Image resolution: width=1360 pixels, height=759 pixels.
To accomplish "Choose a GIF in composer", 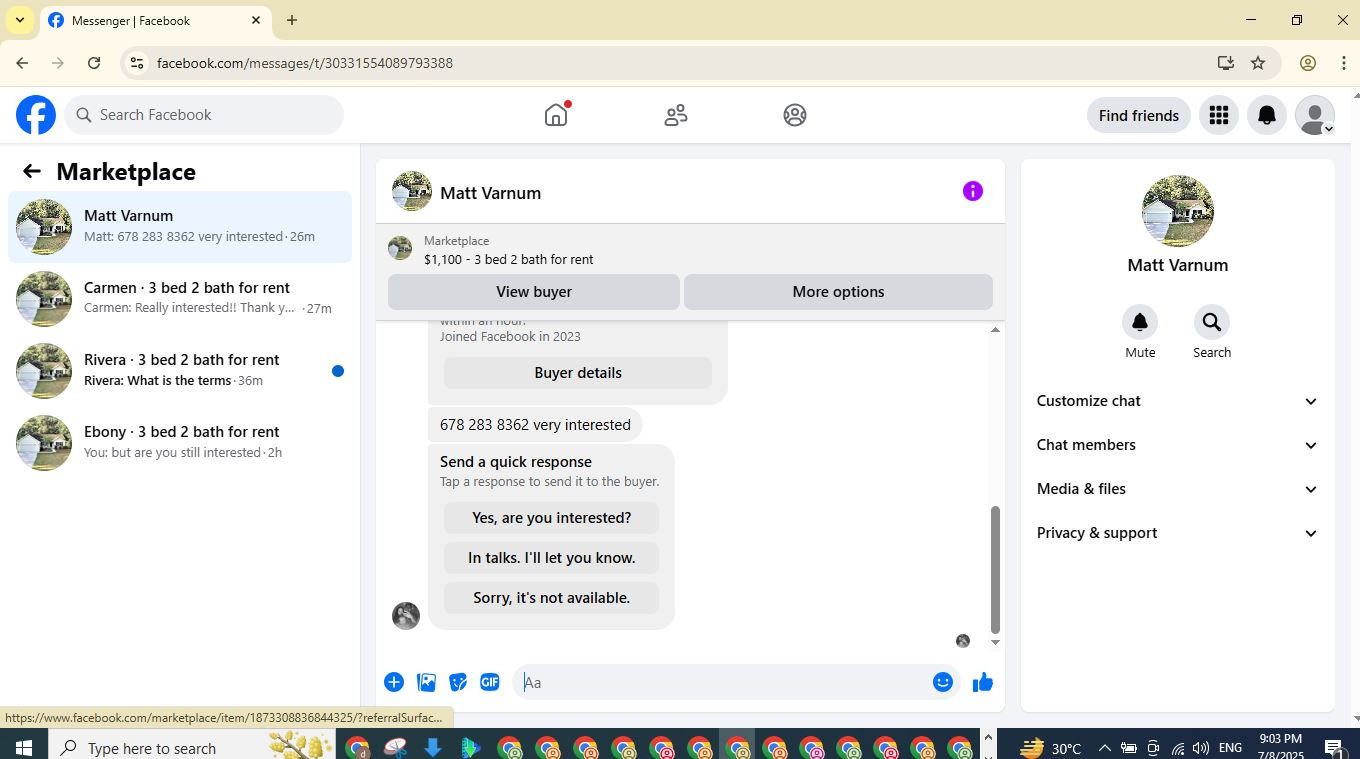I will point(490,682).
